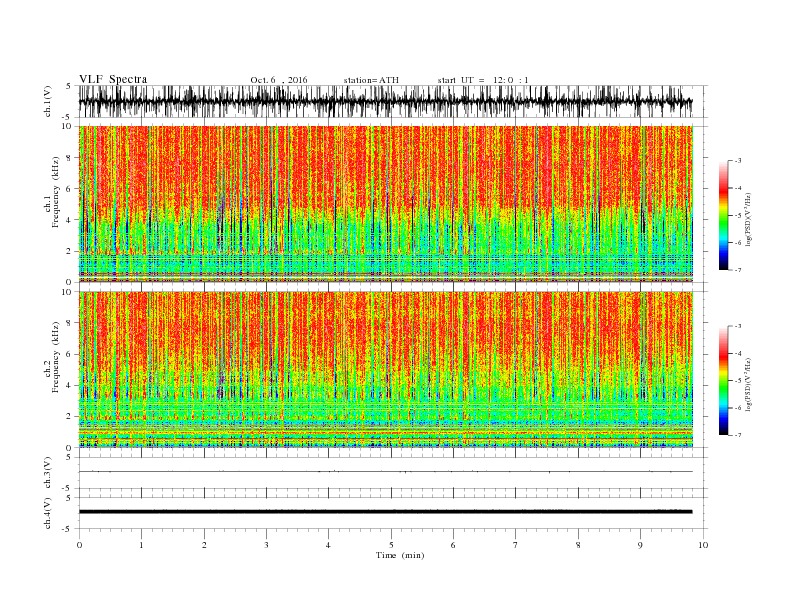
Task: Click the "8" kHz tick of ch.2 spectrogram
Action: click(70, 323)
